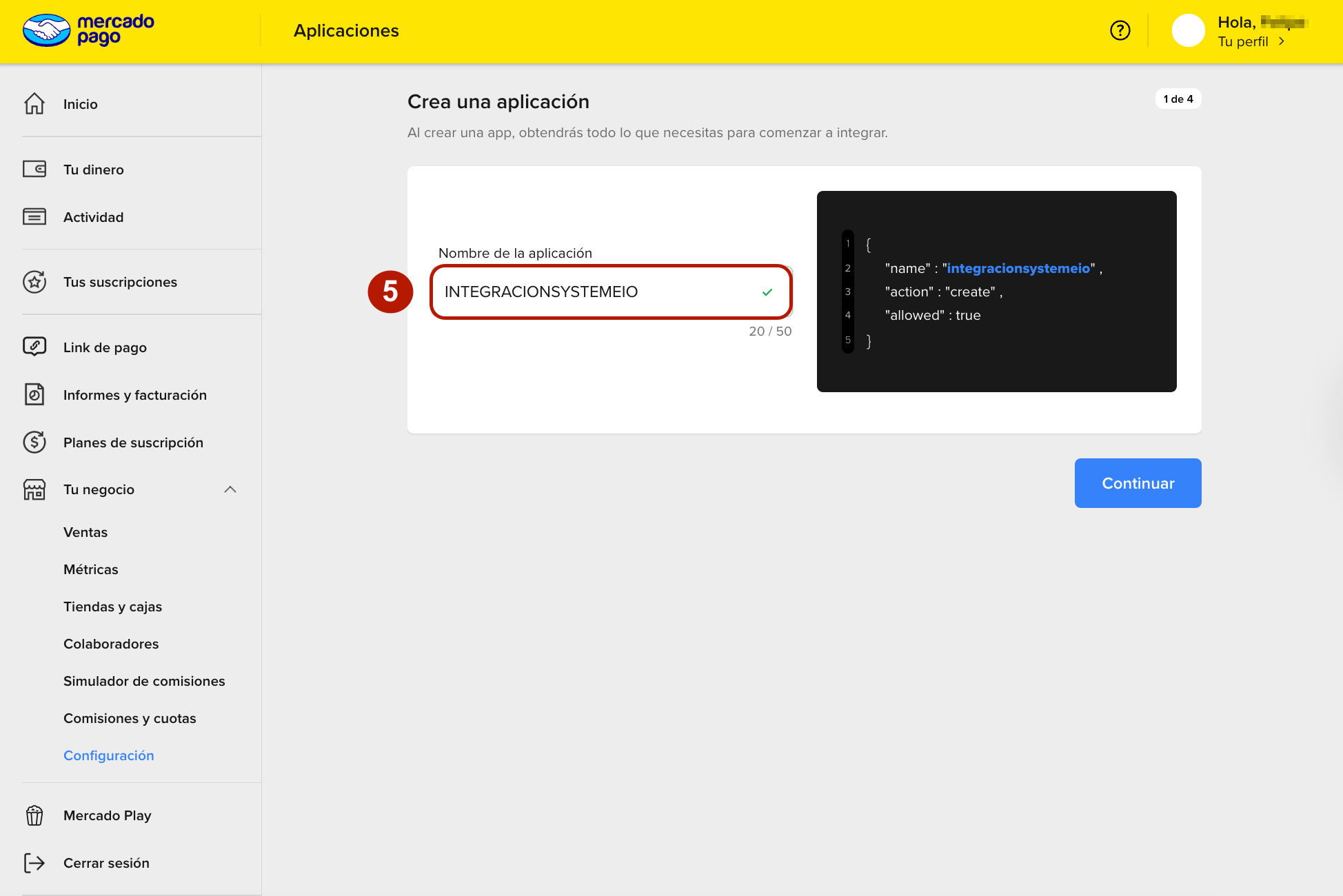Open the help question mark icon
This screenshot has width=1343, height=896.
click(1120, 30)
